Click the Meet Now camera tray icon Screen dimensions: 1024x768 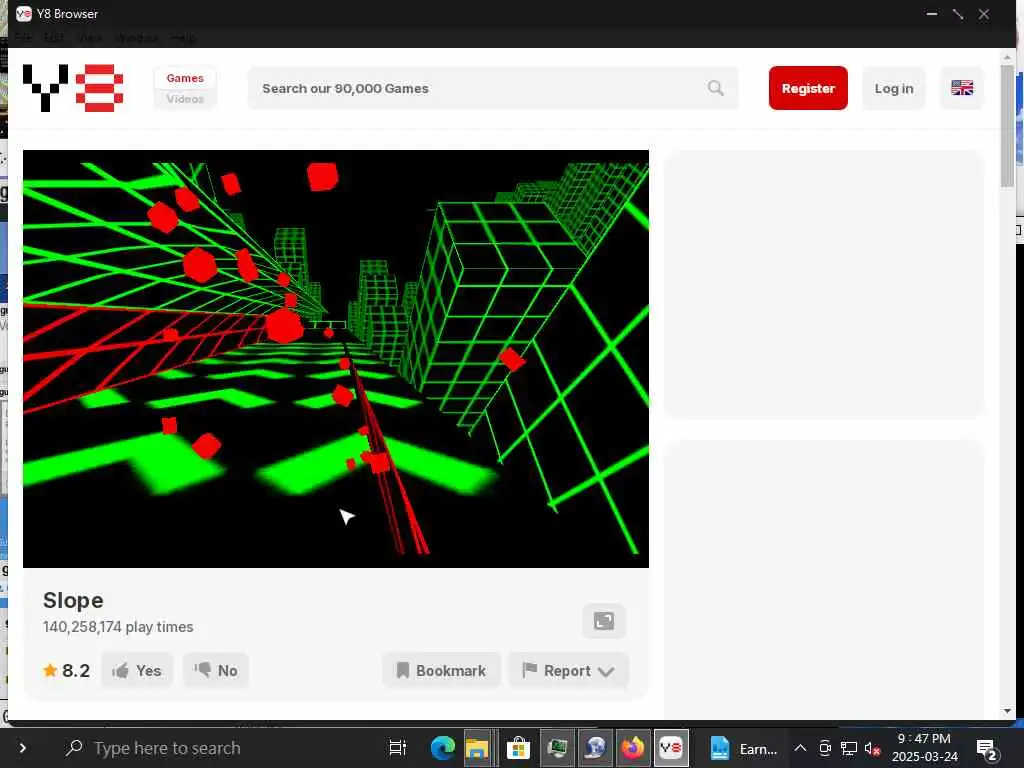825,748
